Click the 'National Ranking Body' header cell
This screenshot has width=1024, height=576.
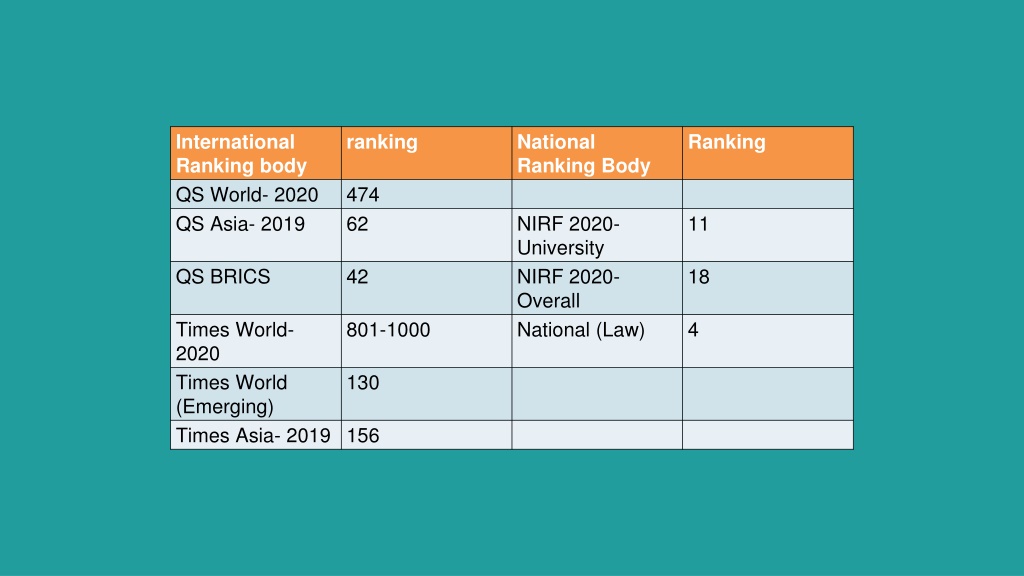click(x=597, y=153)
